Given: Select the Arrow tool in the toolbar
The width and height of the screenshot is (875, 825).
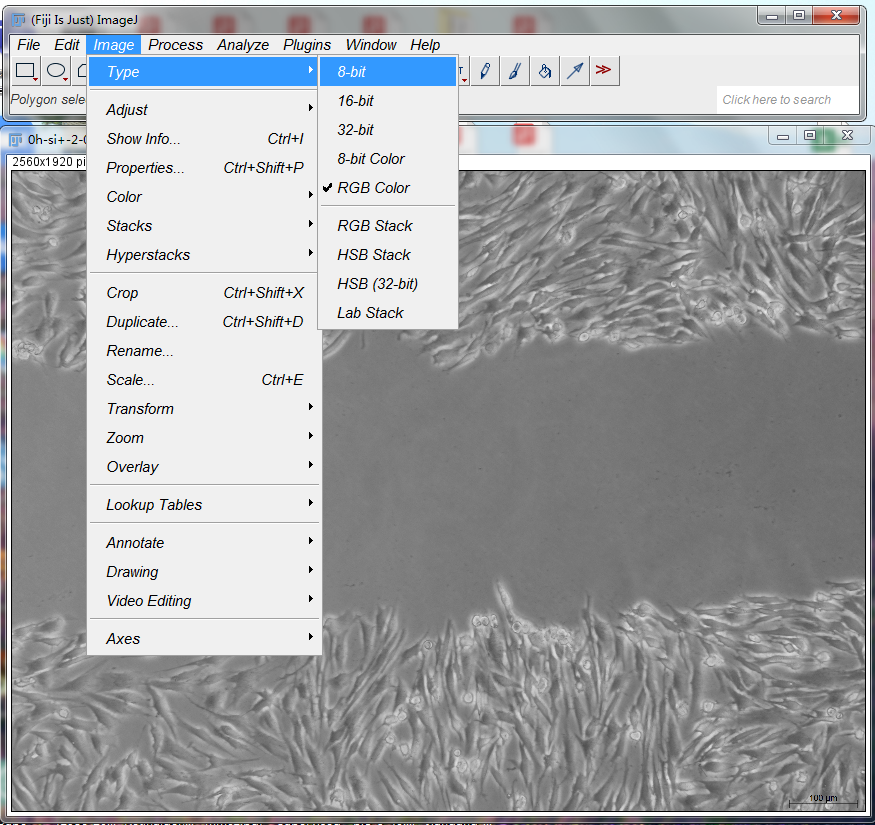Looking at the screenshot, I should tap(575, 71).
